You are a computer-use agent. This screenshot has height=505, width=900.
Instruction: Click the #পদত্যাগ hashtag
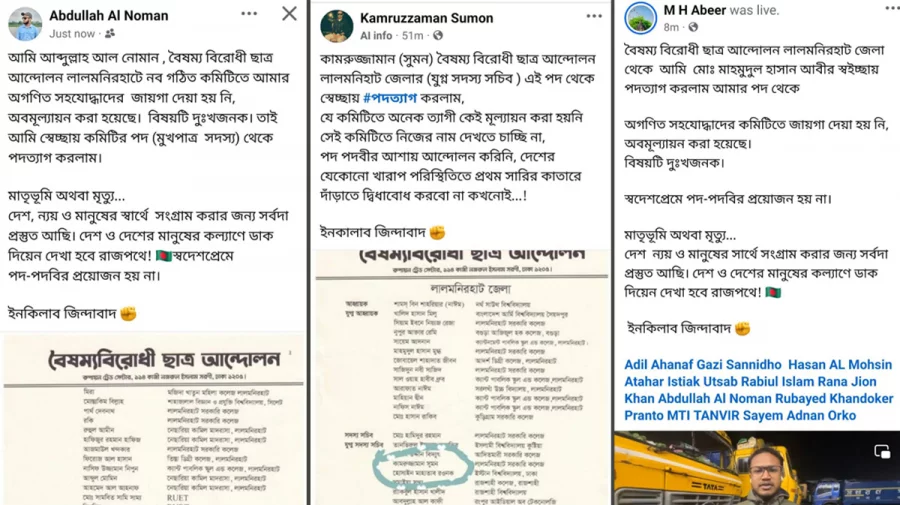click(x=390, y=98)
